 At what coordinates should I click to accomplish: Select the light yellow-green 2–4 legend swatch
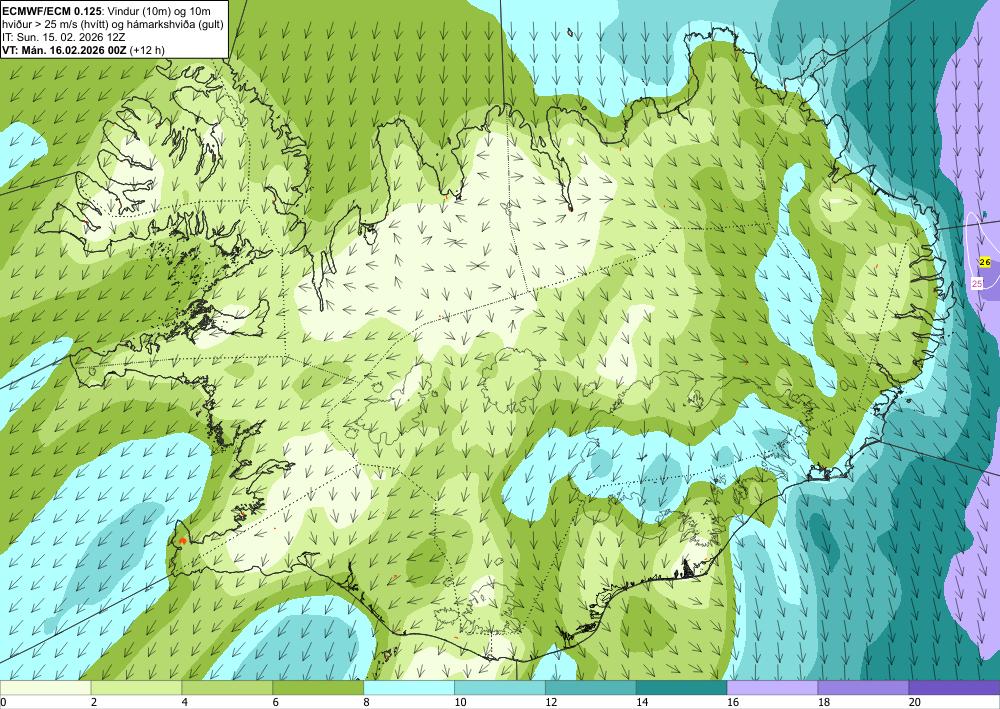(136, 688)
